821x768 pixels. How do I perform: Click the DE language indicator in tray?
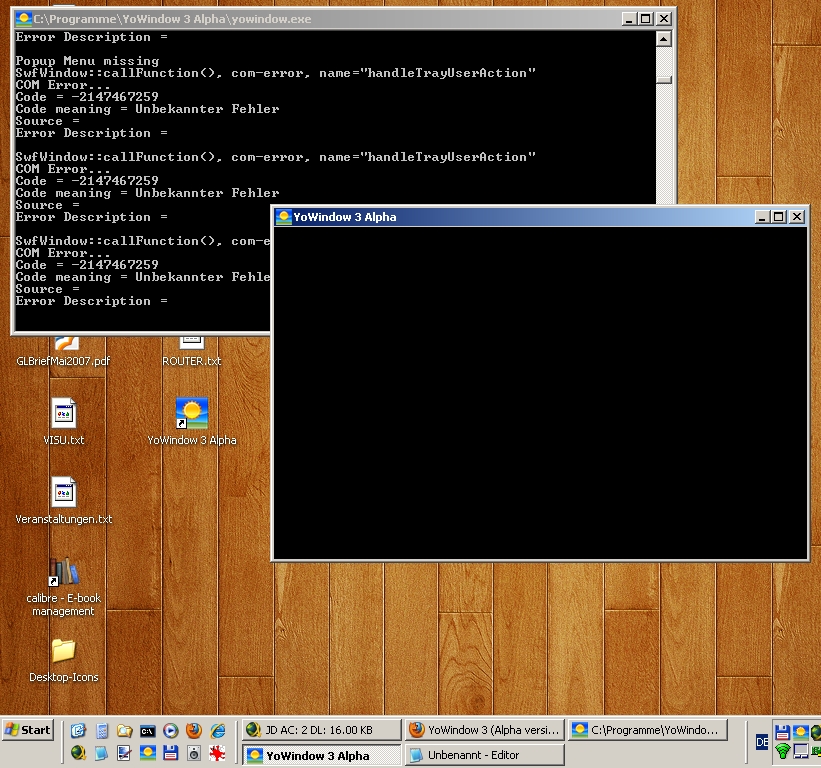click(x=762, y=742)
